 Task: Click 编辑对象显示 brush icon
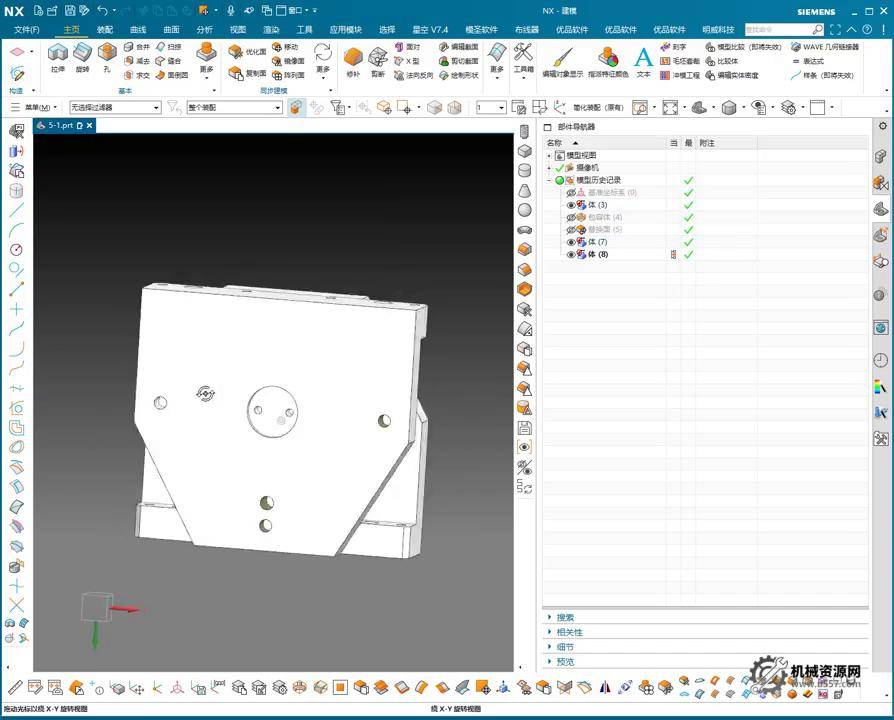pos(562,58)
